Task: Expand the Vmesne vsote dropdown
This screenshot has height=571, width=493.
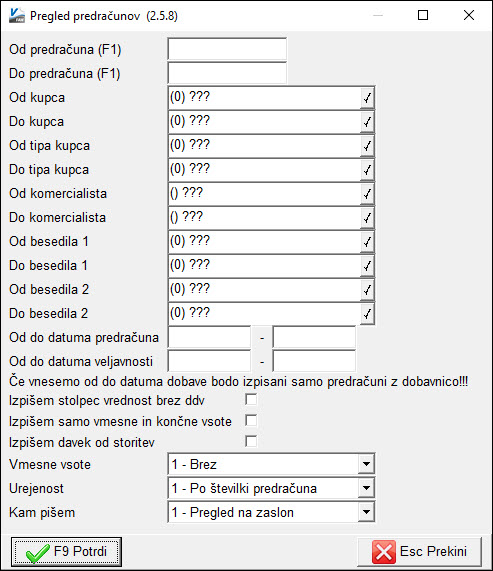Action: 366,464
